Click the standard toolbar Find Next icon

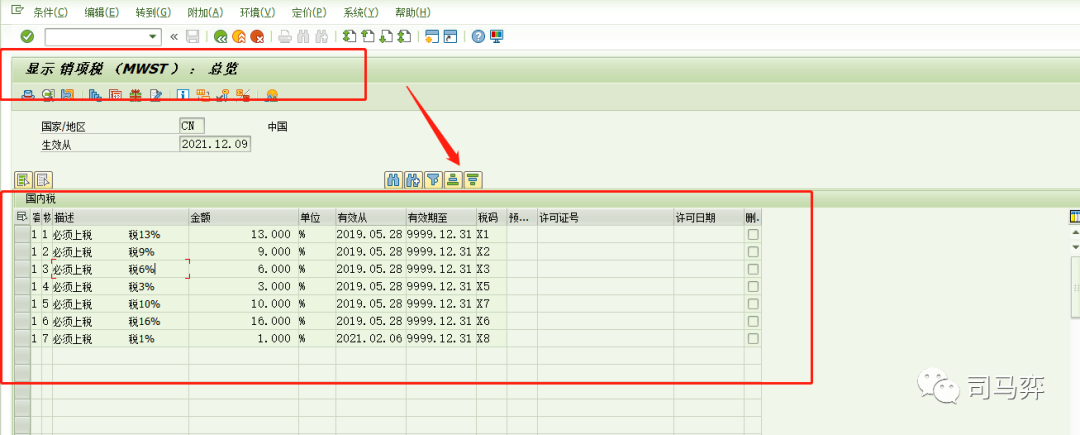[x=321, y=36]
